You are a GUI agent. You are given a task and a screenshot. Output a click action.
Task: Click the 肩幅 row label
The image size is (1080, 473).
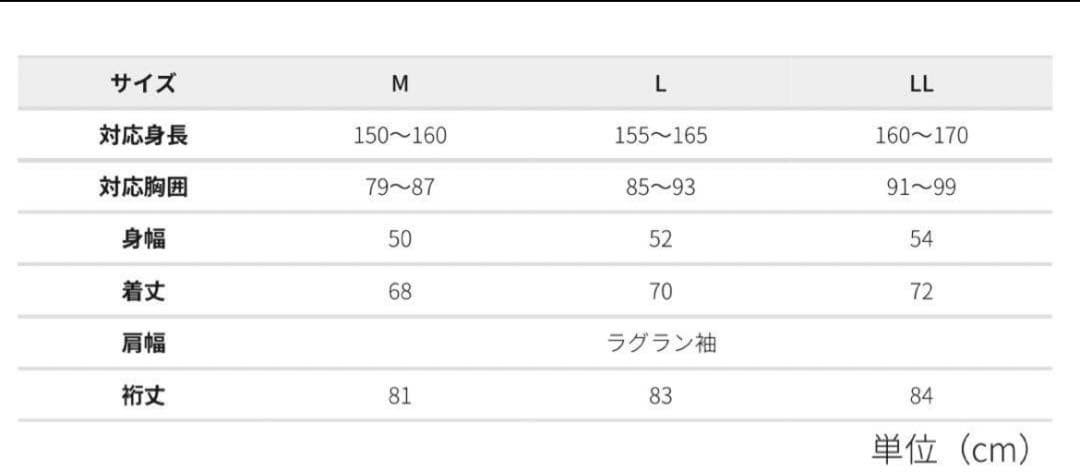[143, 343]
